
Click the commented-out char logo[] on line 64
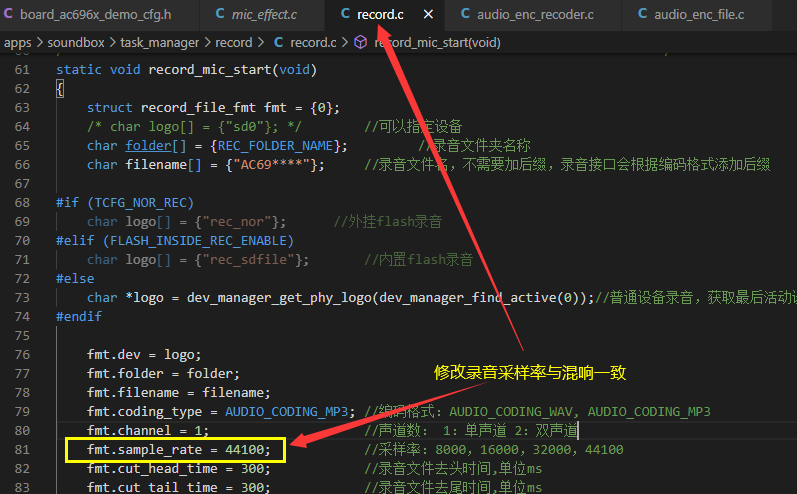click(194, 127)
